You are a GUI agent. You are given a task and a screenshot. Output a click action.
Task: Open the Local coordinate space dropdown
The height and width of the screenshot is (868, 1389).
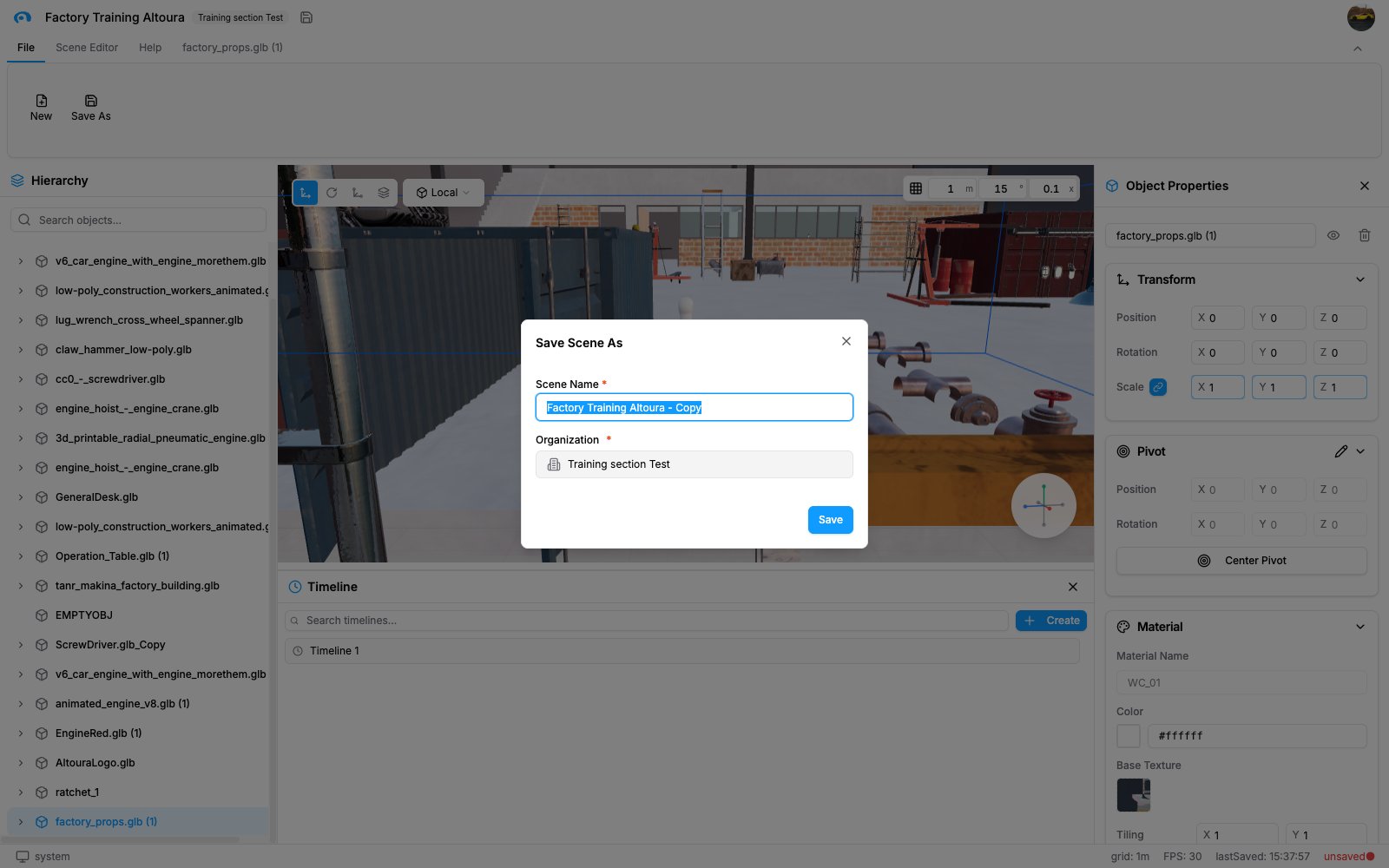(x=444, y=193)
